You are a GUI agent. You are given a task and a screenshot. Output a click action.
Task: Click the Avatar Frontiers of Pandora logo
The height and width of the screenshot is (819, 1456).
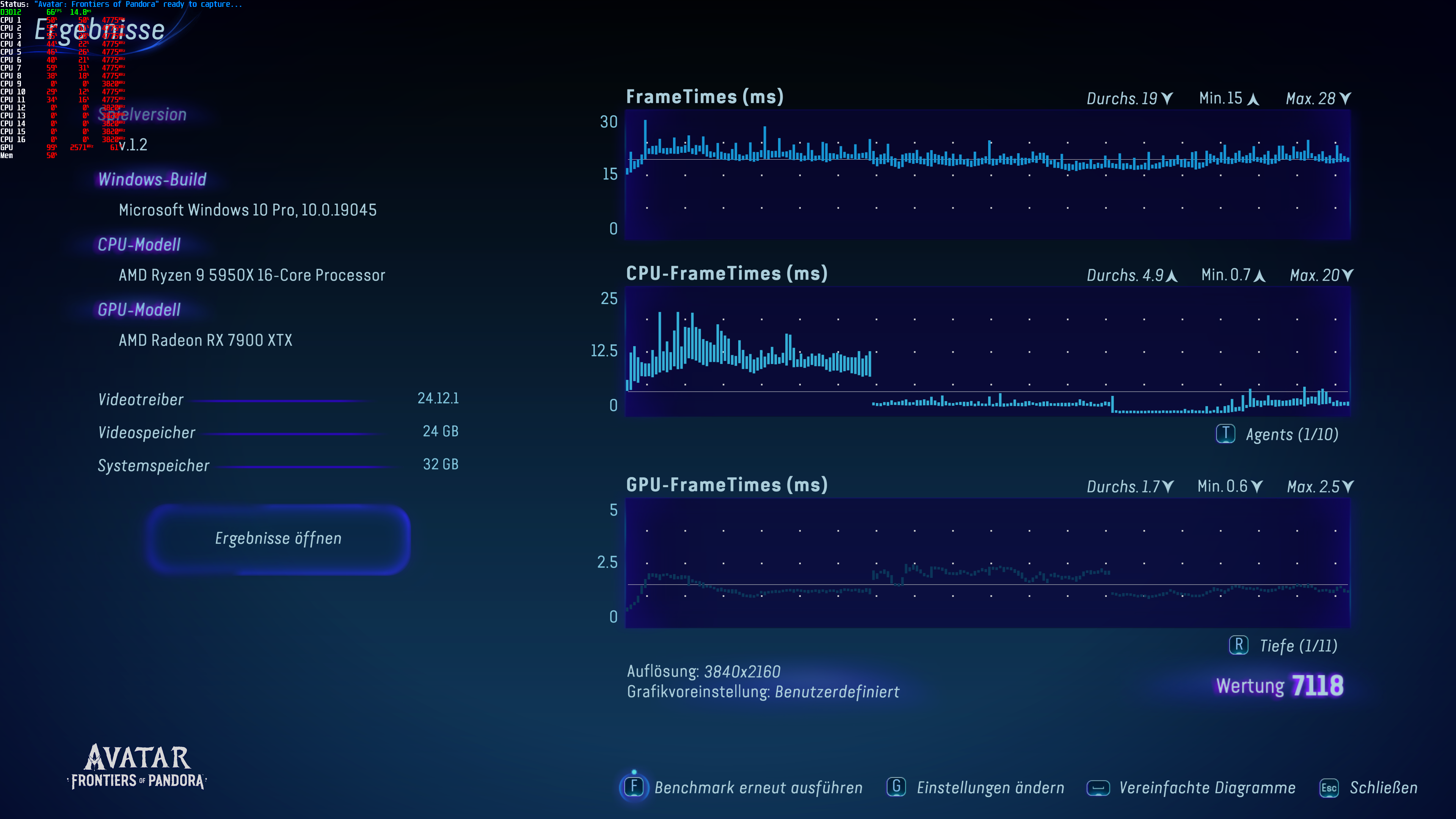tap(137, 766)
